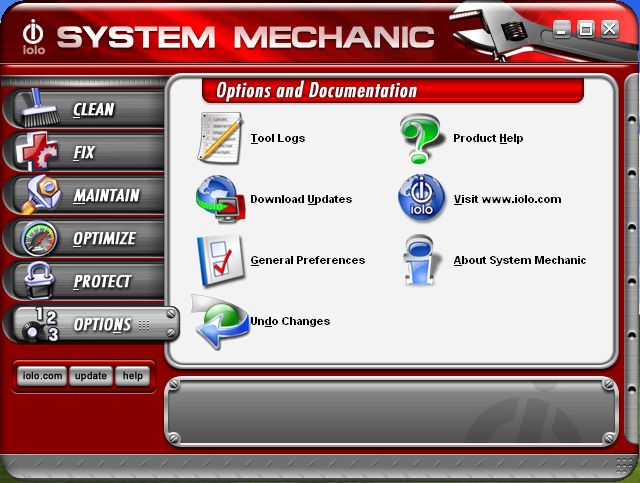Click the Undo Changes arrow icon

(220, 322)
